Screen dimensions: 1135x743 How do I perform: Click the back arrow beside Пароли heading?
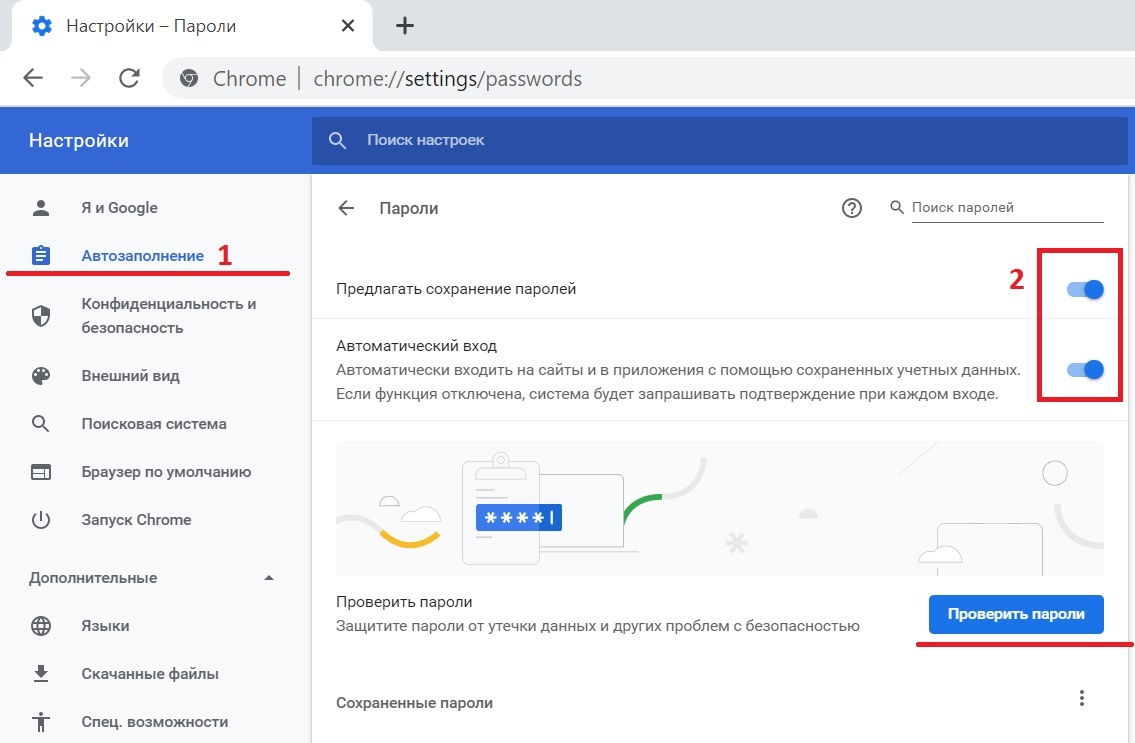346,208
